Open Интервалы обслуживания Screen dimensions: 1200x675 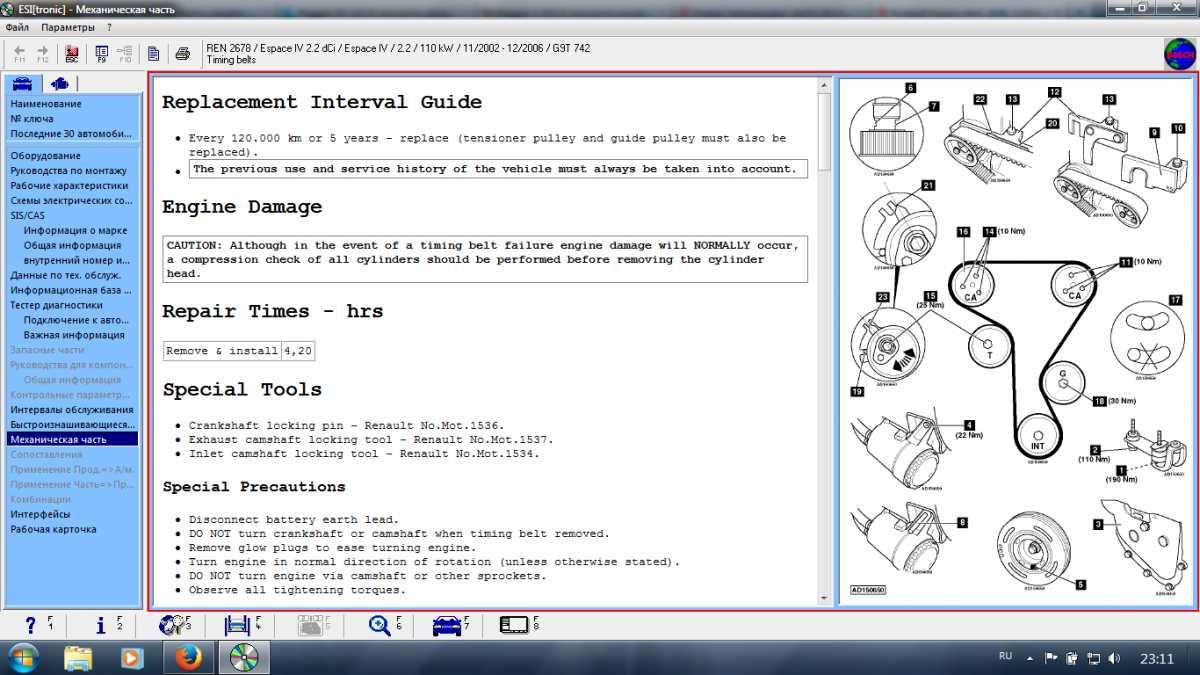click(73, 409)
